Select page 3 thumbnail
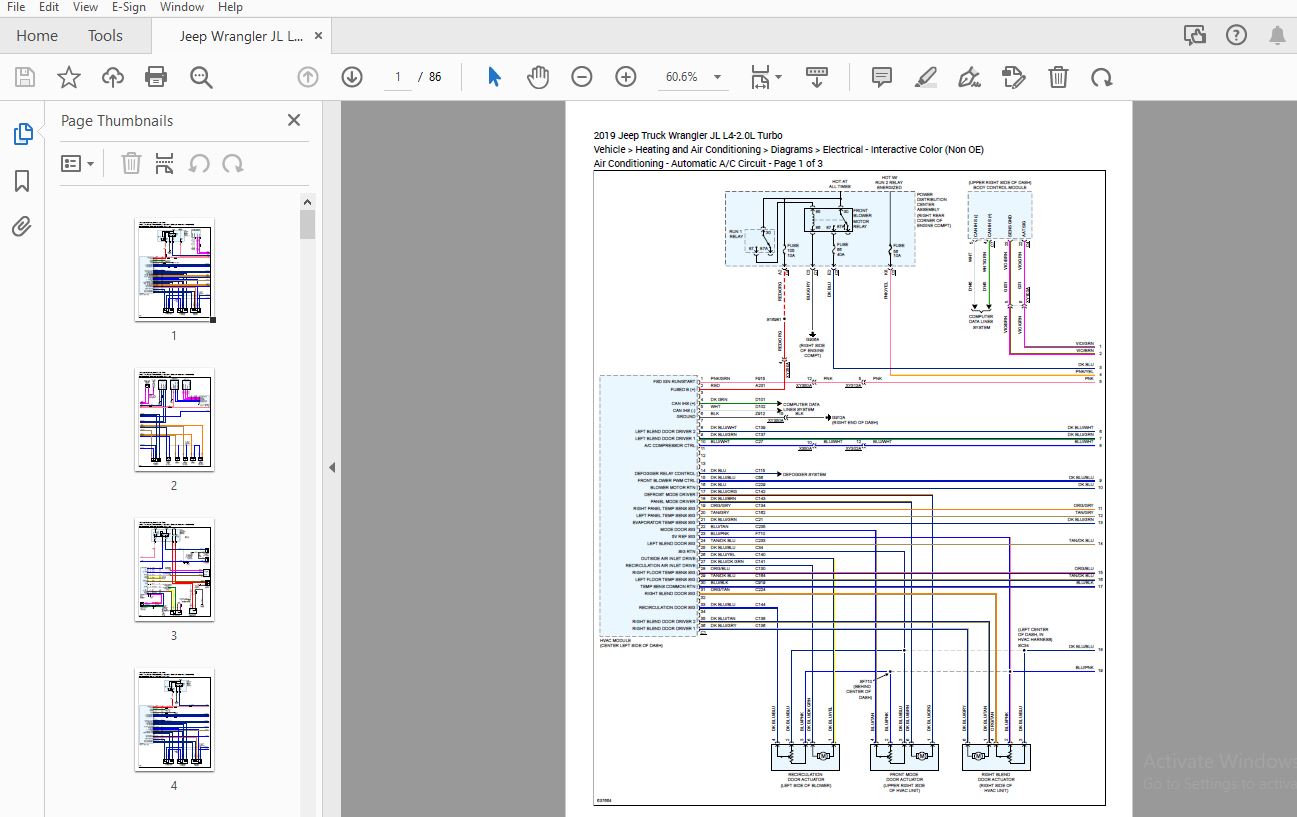 pos(174,570)
